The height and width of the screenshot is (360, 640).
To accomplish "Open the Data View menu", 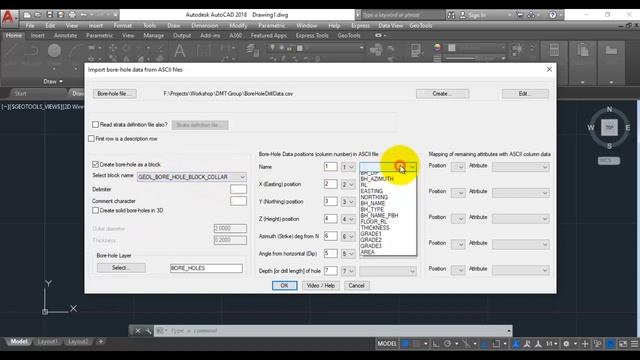I will [x=391, y=25].
